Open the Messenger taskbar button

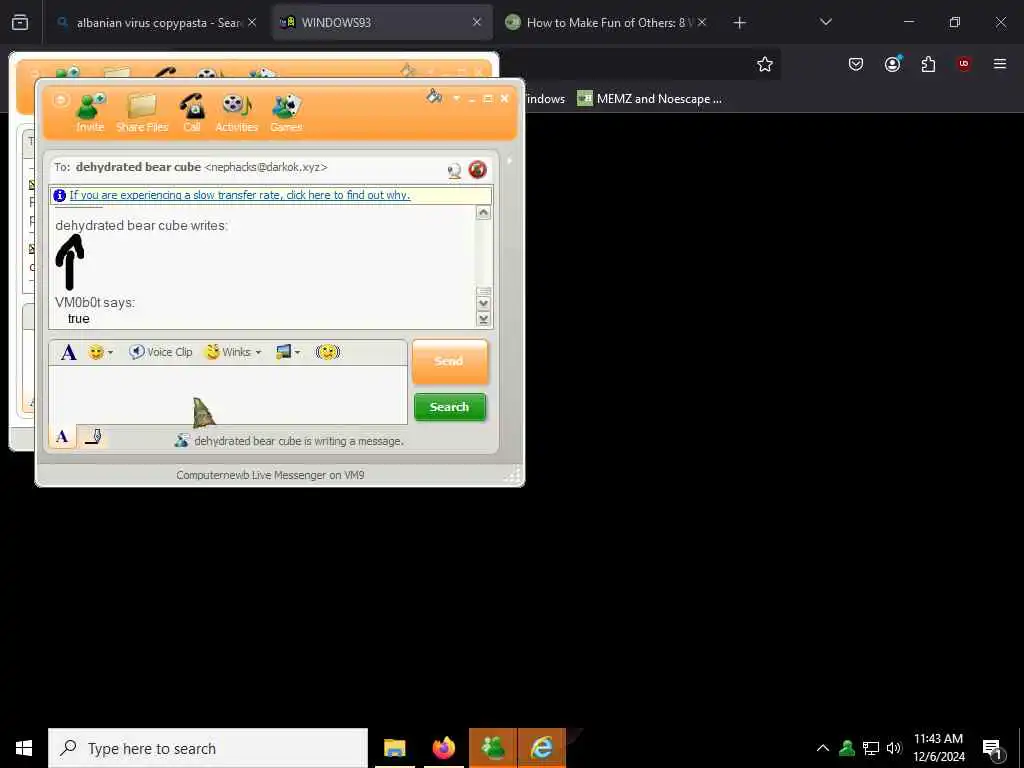pos(493,748)
